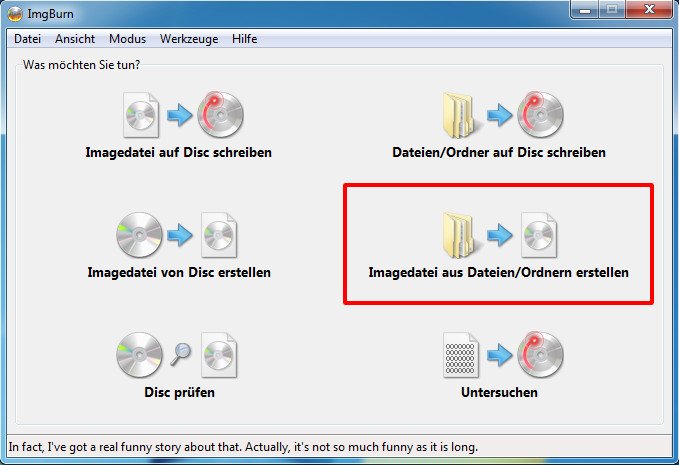Select the 'Disc prüfen' label
Viewport: 679px width, 465px height.
179,392
